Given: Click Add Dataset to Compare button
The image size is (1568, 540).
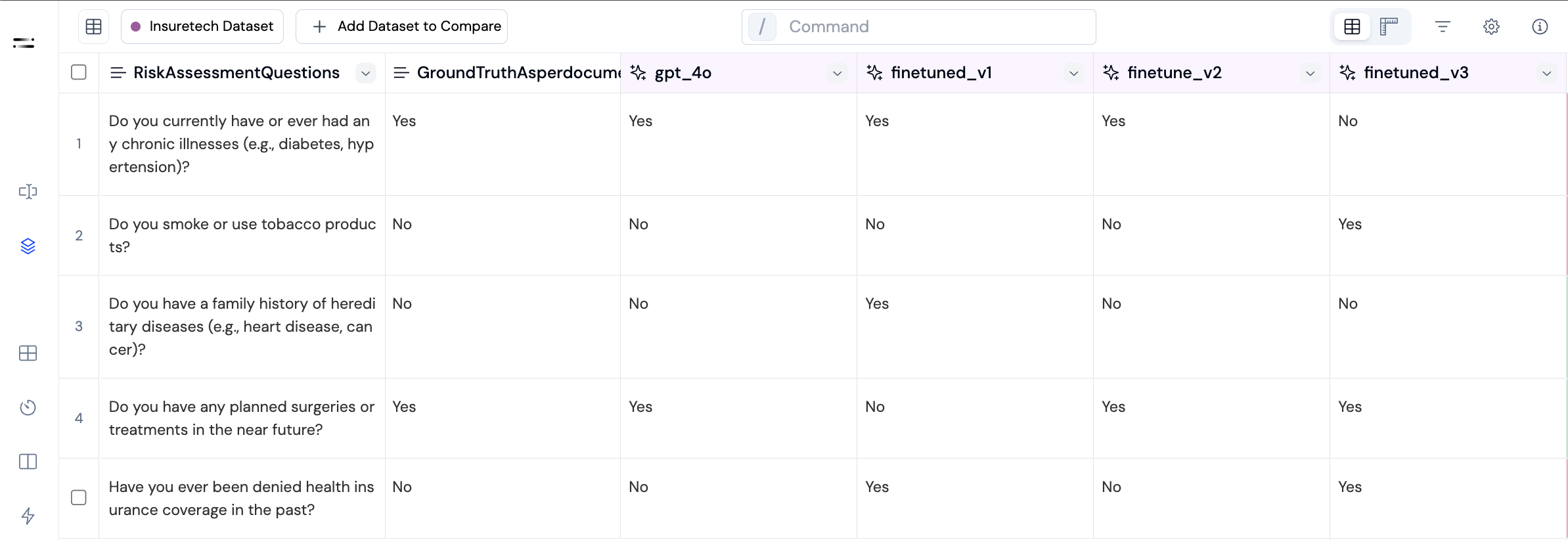Looking at the screenshot, I should [401, 27].
